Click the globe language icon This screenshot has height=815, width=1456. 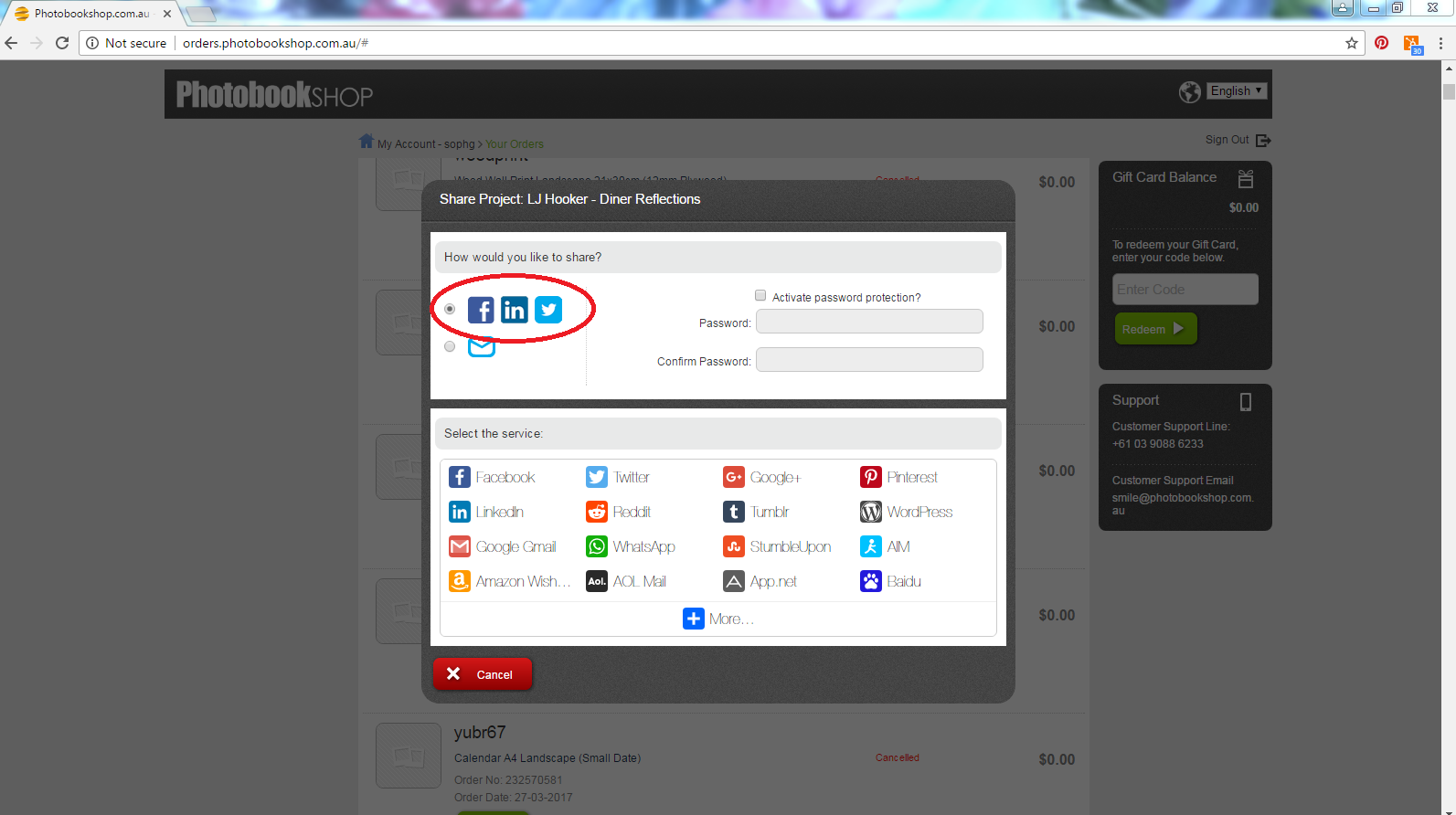click(x=1189, y=91)
